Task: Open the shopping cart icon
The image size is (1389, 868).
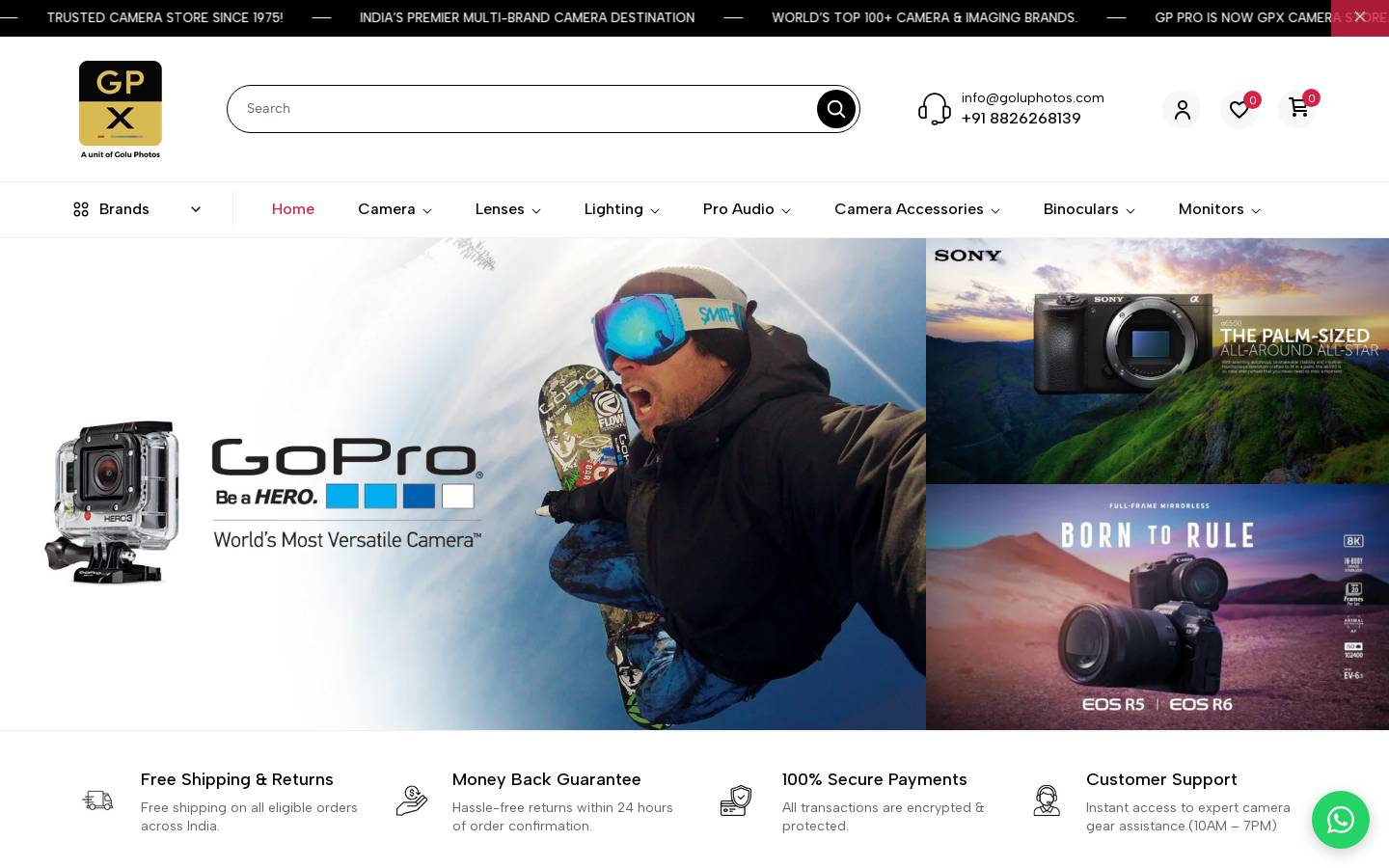Action: tap(1297, 109)
